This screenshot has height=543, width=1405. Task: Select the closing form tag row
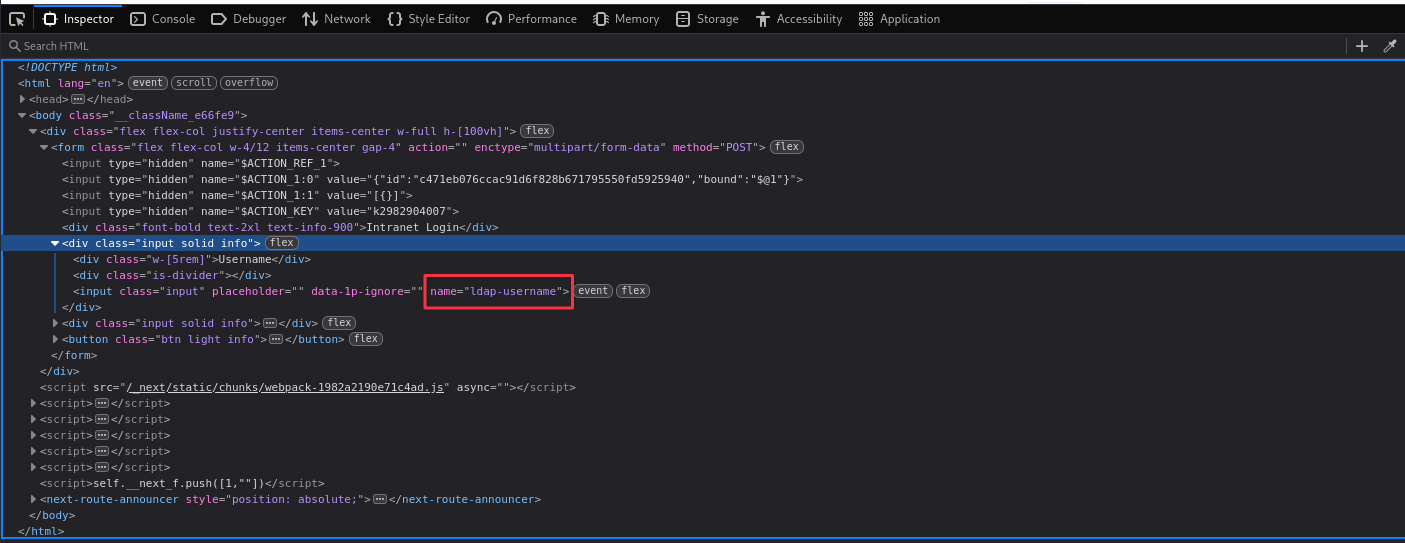[702, 355]
